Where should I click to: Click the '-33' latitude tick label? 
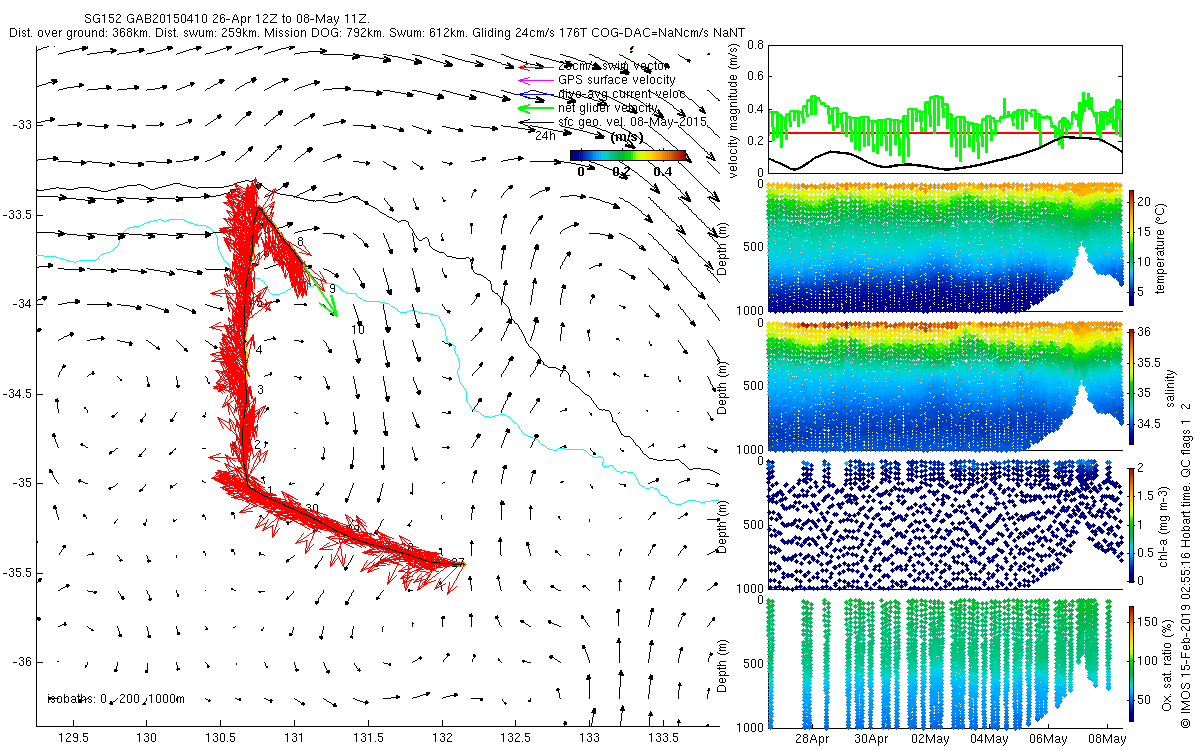(x=21, y=124)
